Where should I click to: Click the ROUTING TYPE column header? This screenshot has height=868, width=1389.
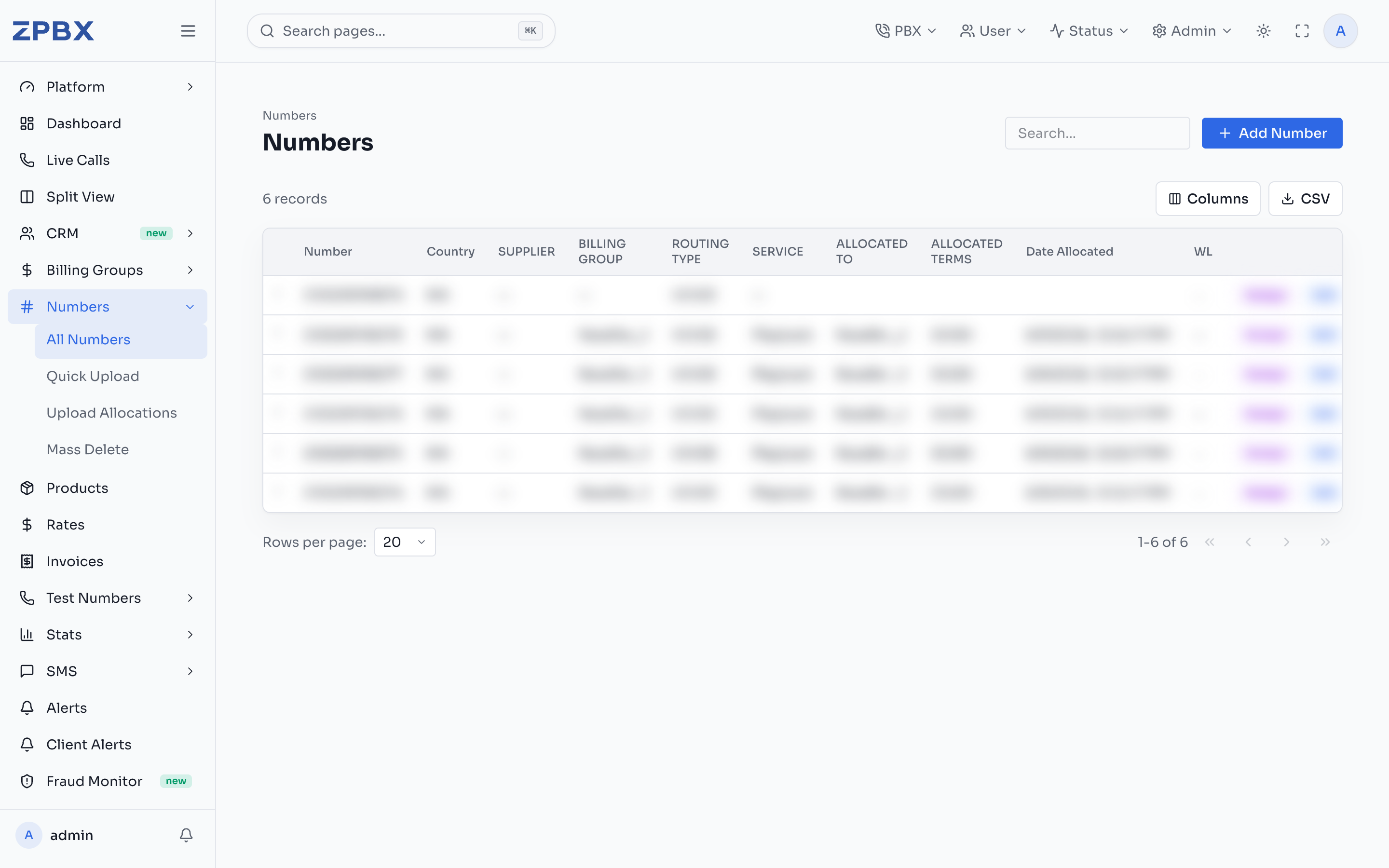[700, 251]
